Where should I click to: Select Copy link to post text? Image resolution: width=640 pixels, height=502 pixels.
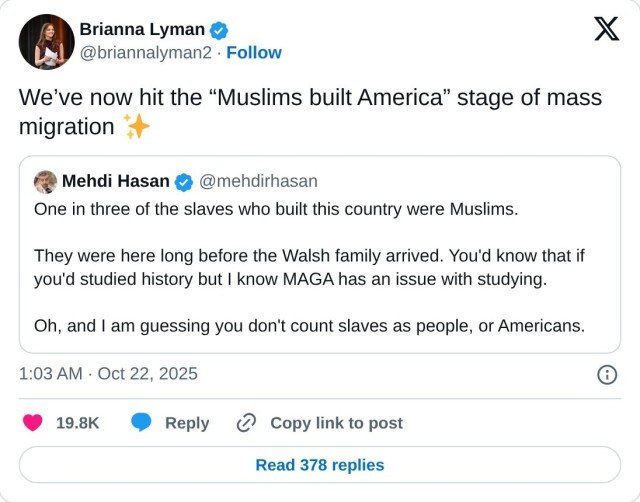point(336,423)
